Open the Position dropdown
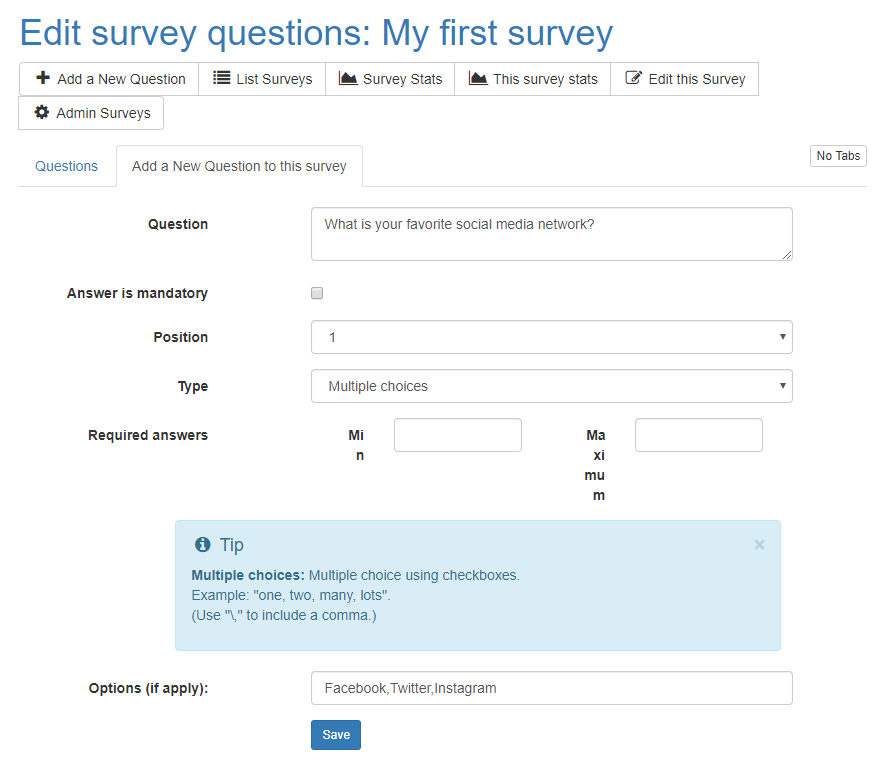This screenshot has height=758, width=885. [x=551, y=337]
